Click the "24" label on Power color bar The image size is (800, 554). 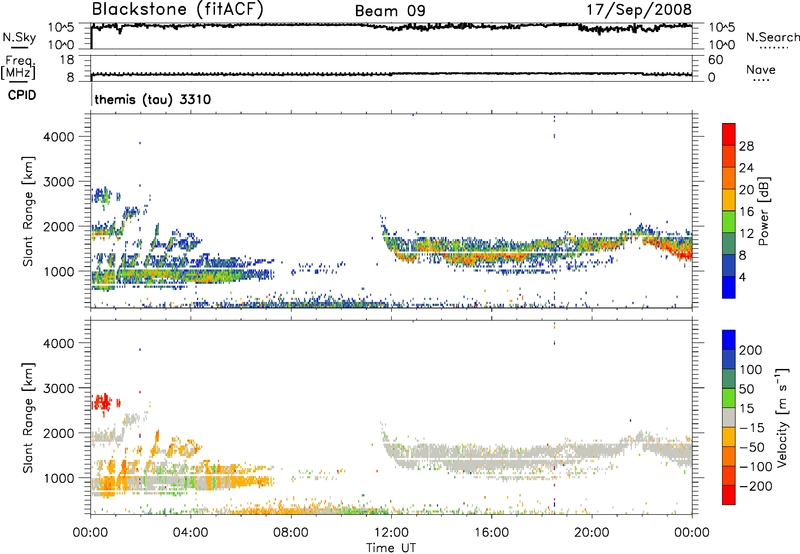pyautogui.click(x=746, y=168)
